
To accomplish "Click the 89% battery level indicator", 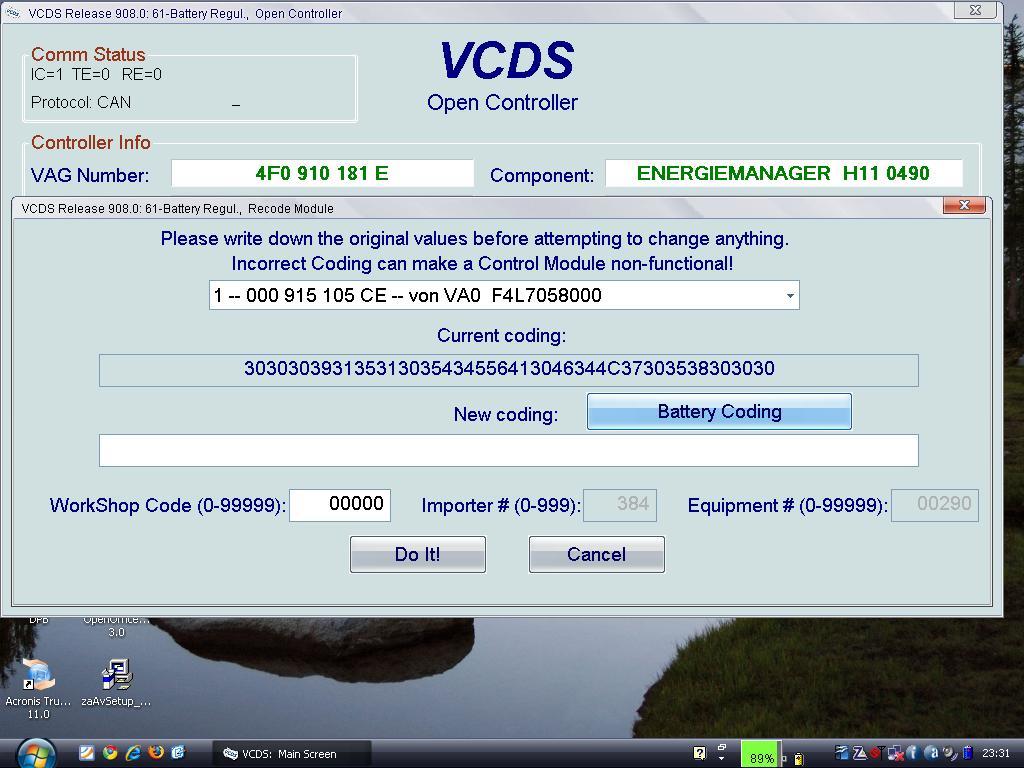I will pos(761,756).
